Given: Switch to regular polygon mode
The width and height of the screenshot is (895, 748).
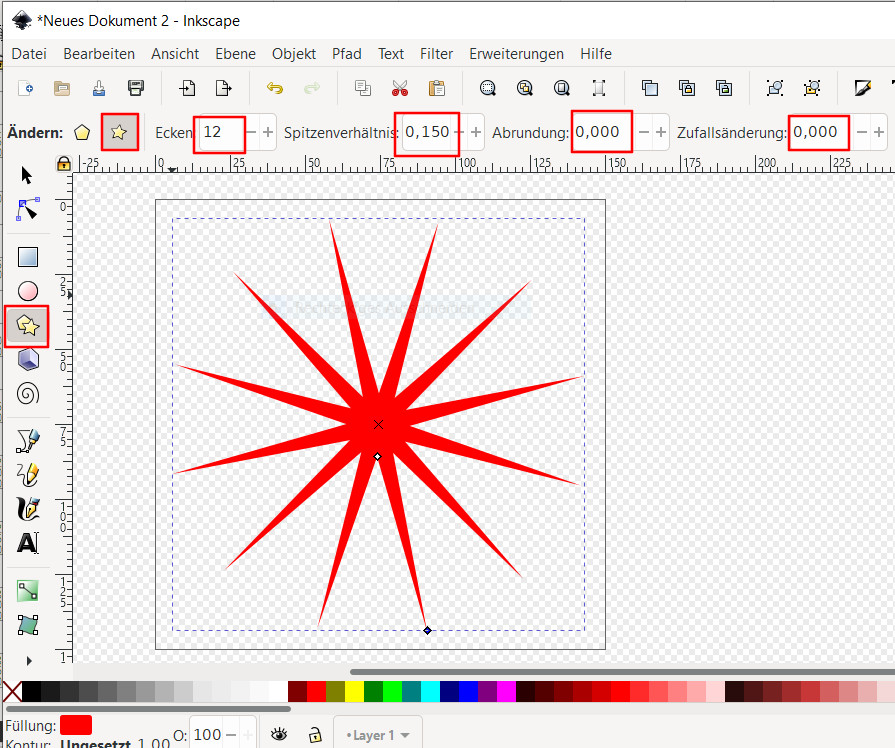Looking at the screenshot, I should click(x=82, y=132).
